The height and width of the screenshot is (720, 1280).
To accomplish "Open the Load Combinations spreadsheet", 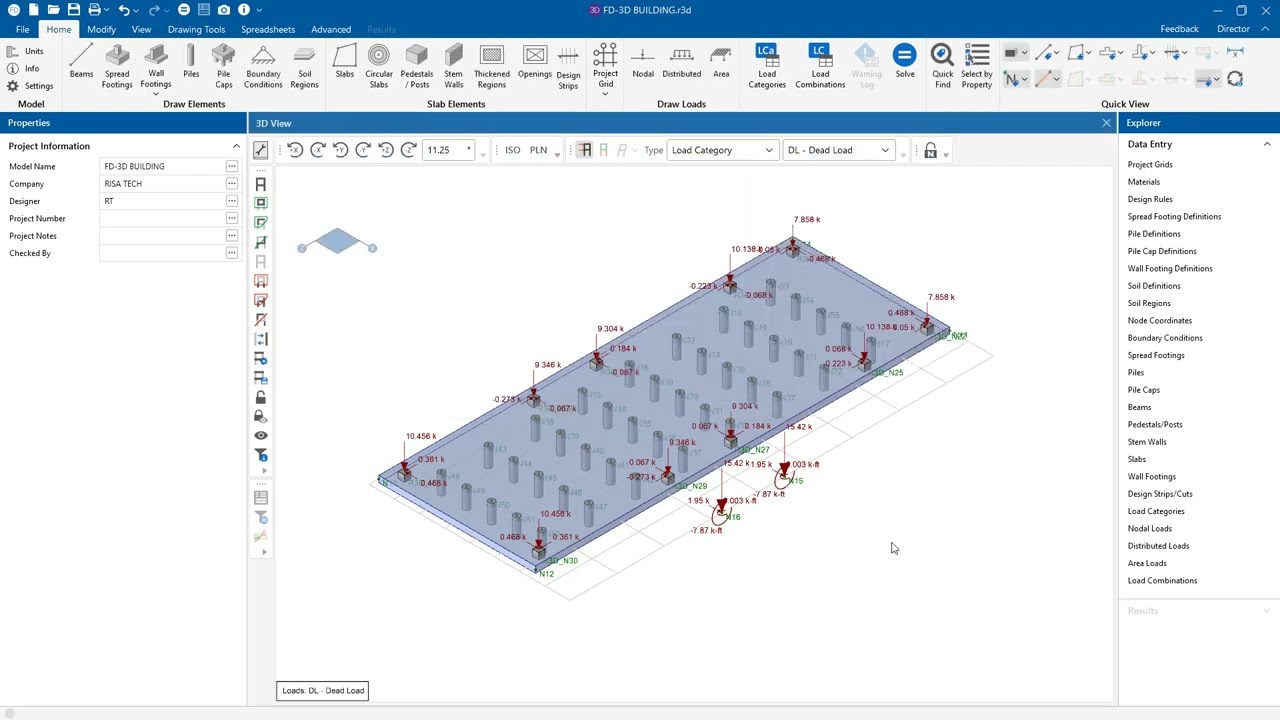I will (820, 67).
